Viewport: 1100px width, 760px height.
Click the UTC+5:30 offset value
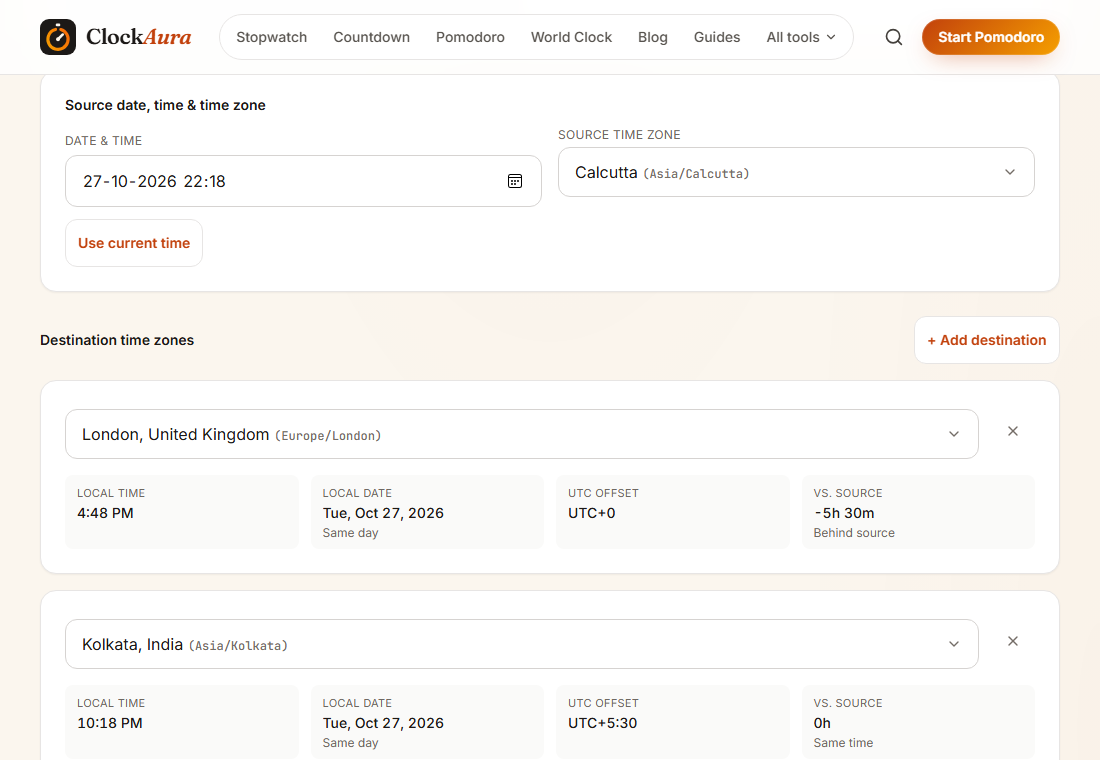click(603, 723)
